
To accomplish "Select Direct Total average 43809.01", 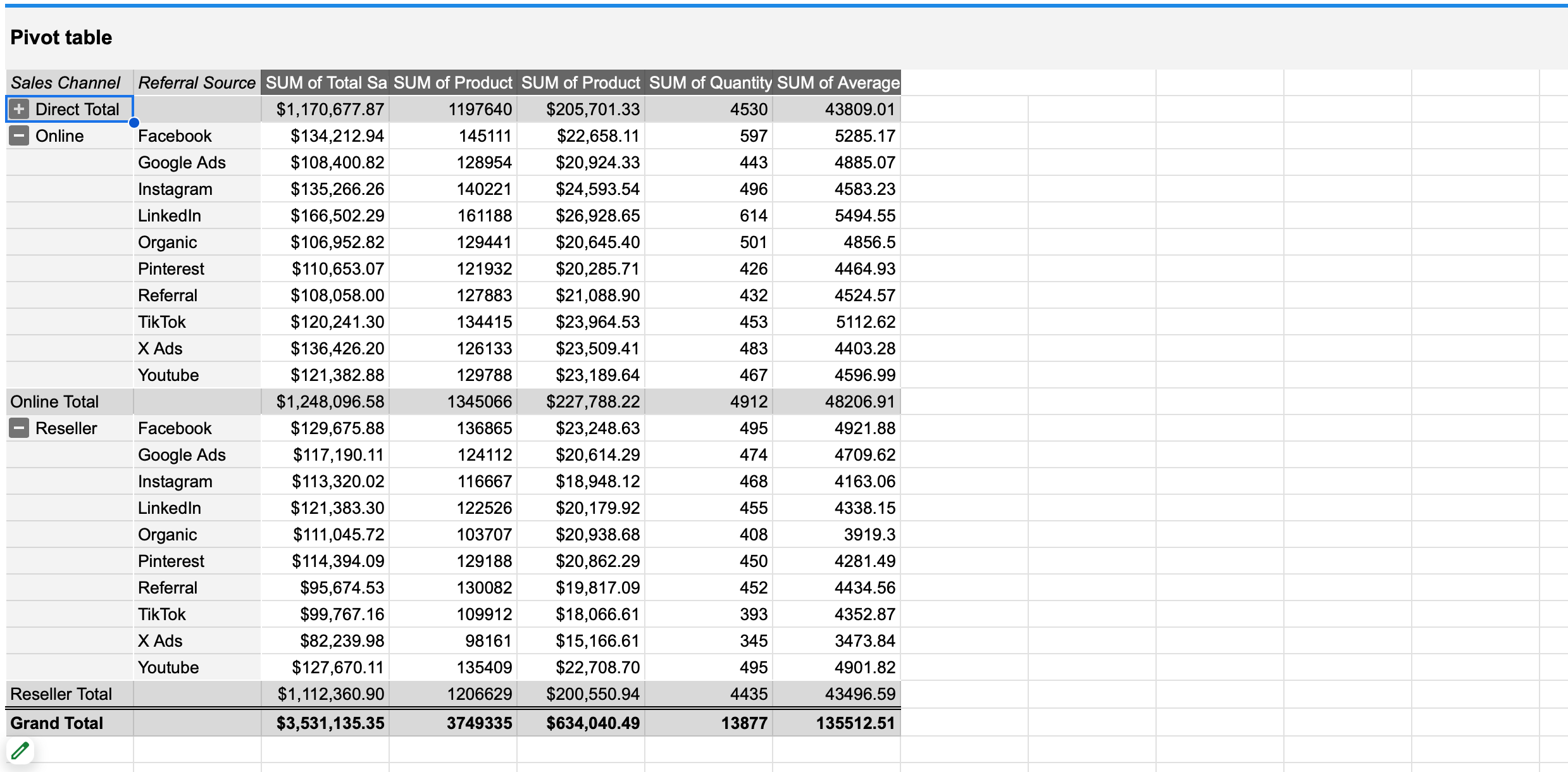I will [x=837, y=109].
